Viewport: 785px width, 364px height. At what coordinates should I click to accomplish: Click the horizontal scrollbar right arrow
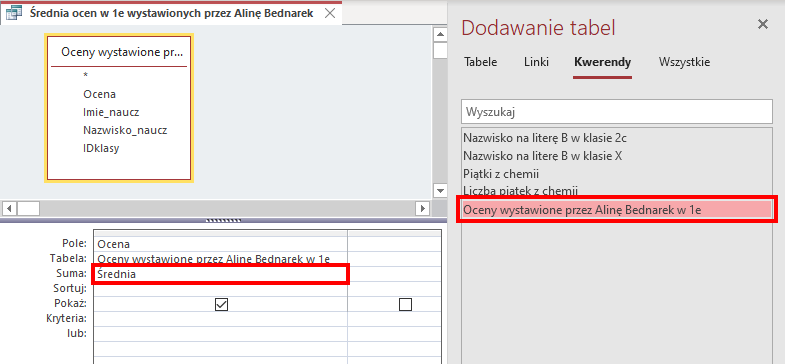pos(423,208)
